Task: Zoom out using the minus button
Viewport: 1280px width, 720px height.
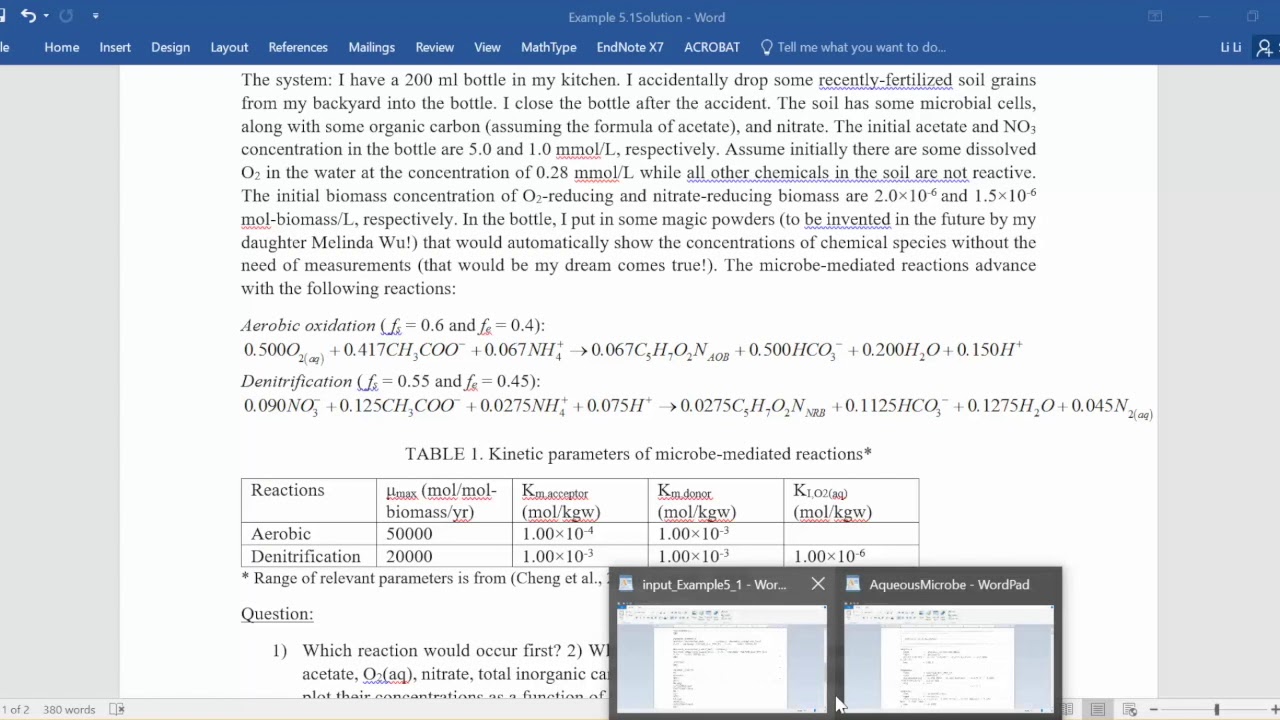Action: (1154, 709)
